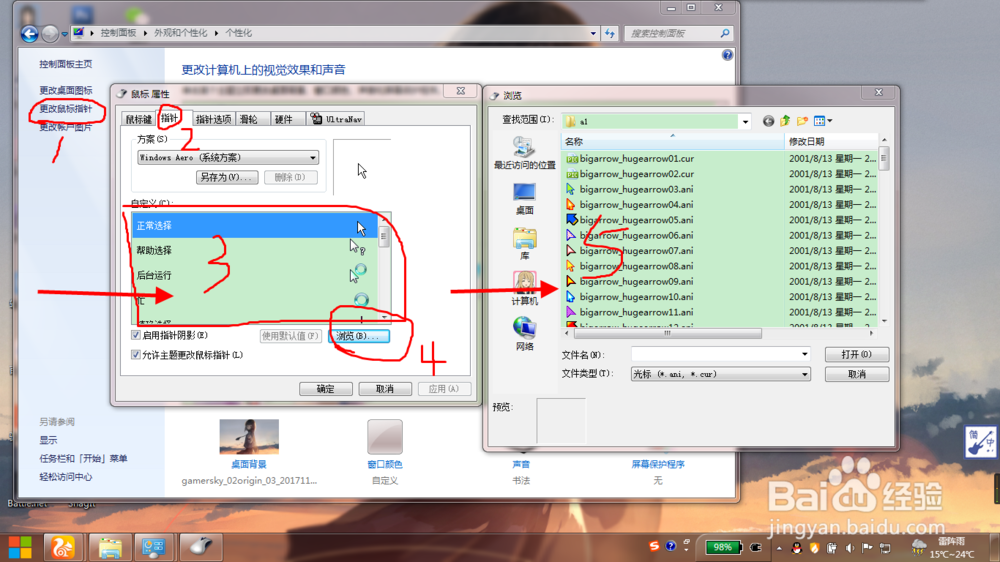
Task: Sort files by 名称 column header
Action: [x=673, y=142]
